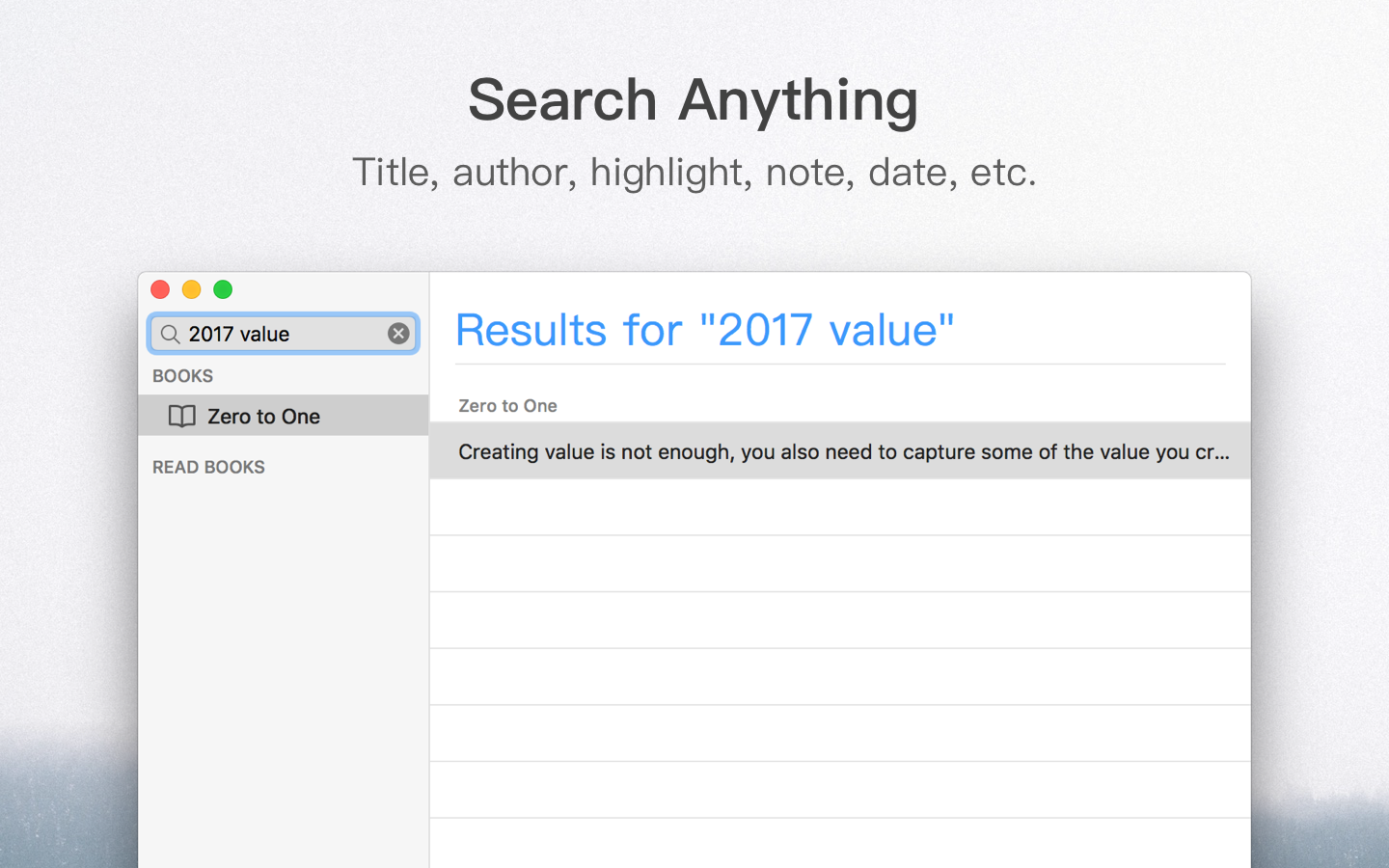The image size is (1389, 868).
Task: Click the "Search Anything" headline
Action: [x=694, y=100]
